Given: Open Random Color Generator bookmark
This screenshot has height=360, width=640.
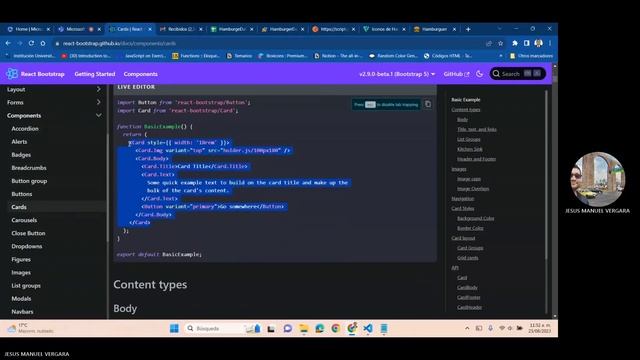Looking at the screenshot, I should tap(393, 56).
